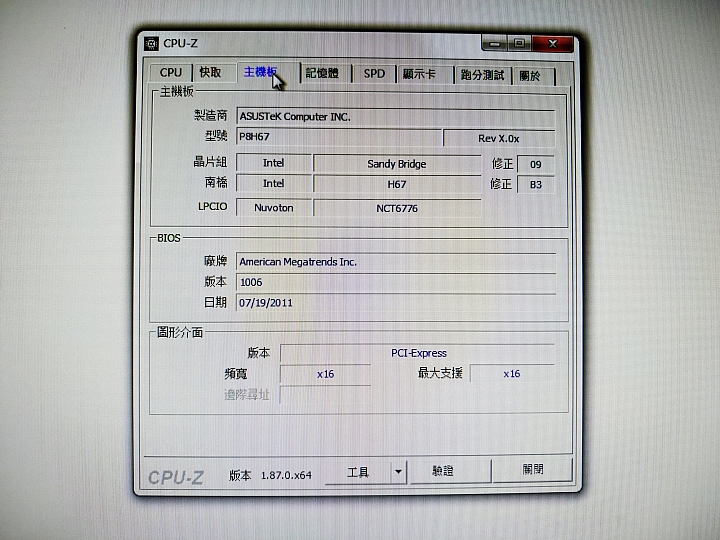Select the P8H67 model field
Image resolution: width=720 pixels, height=540 pixels.
pyautogui.click(x=339, y=137)
